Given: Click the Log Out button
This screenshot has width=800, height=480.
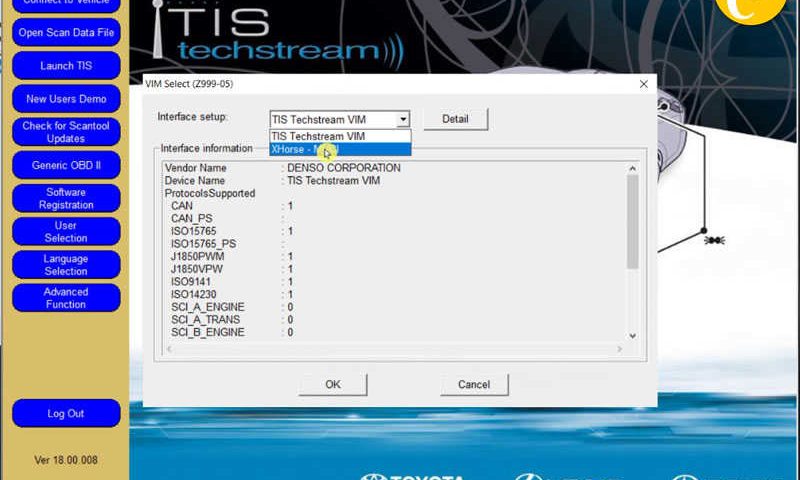Looking at the screenshot, I should pyautogui.click(x=66, y=413).
